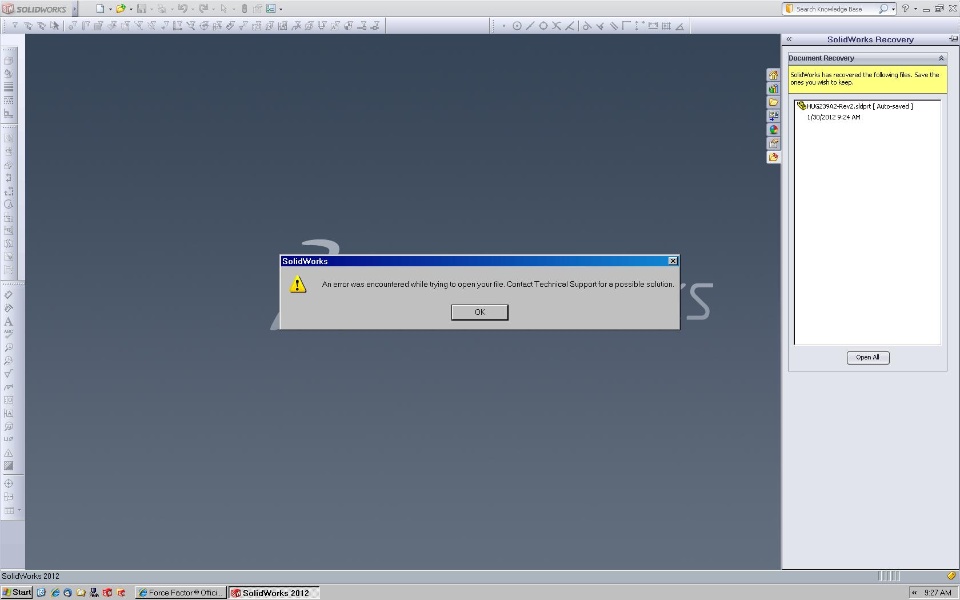Screen dimensions: 960x600
Task: Select the recovered HUG20942-Rev2.sldprt auto-saved file
Action: click(855, 106)
